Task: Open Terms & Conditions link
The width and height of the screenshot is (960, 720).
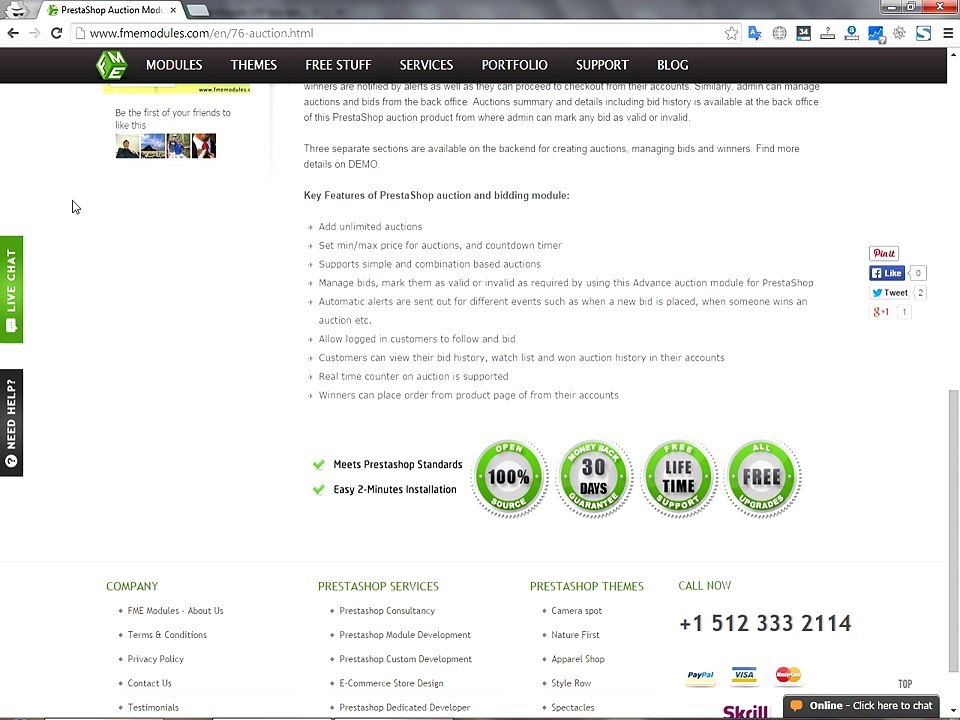Action: pyautogui.click(x=167, y=635)
